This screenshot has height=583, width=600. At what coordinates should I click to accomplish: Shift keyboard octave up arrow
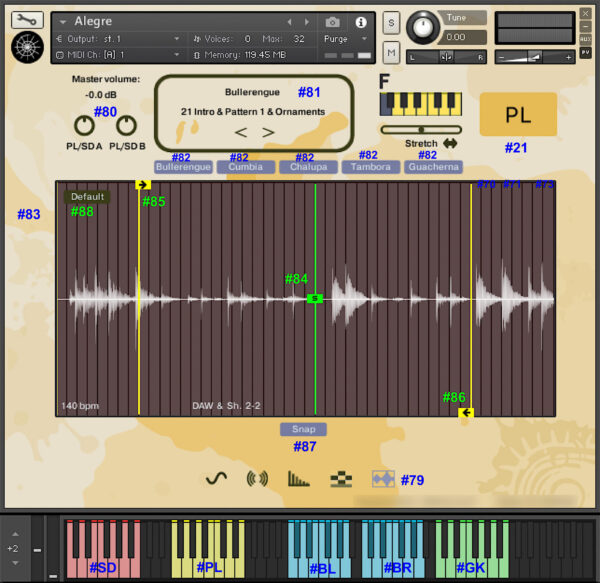15,534
